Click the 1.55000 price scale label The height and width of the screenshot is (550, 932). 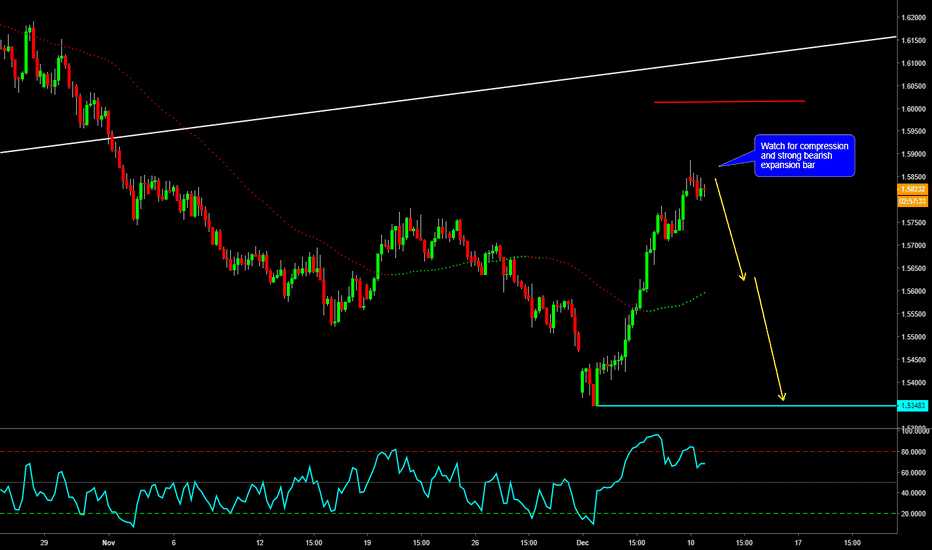[x=914, y=337]
